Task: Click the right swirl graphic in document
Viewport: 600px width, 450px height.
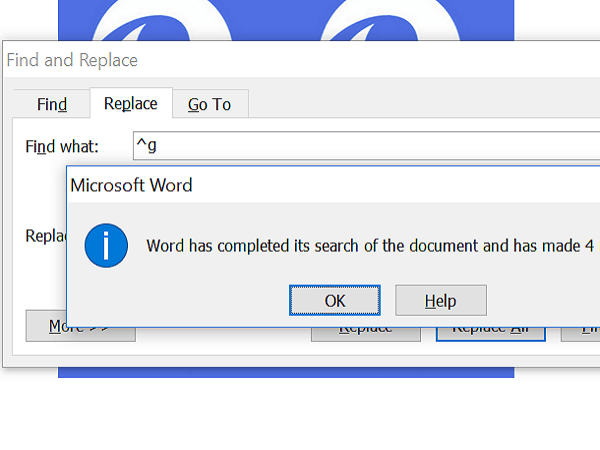Action: click(390, 21)
